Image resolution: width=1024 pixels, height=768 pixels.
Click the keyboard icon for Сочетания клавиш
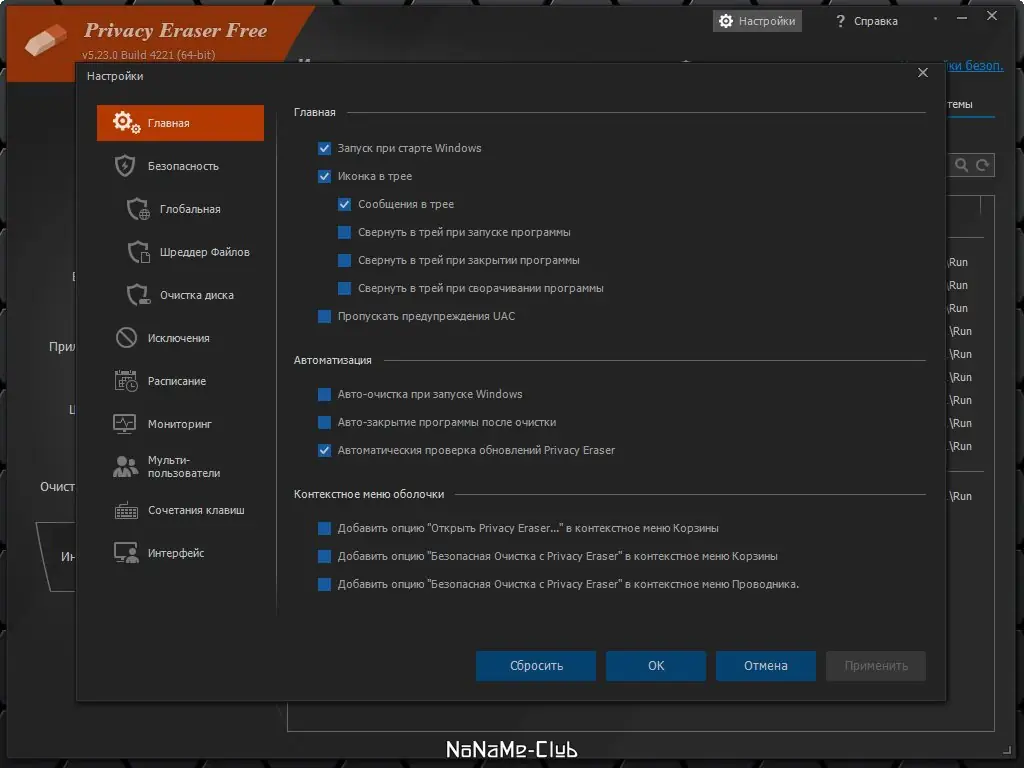(x=126, y=510)
